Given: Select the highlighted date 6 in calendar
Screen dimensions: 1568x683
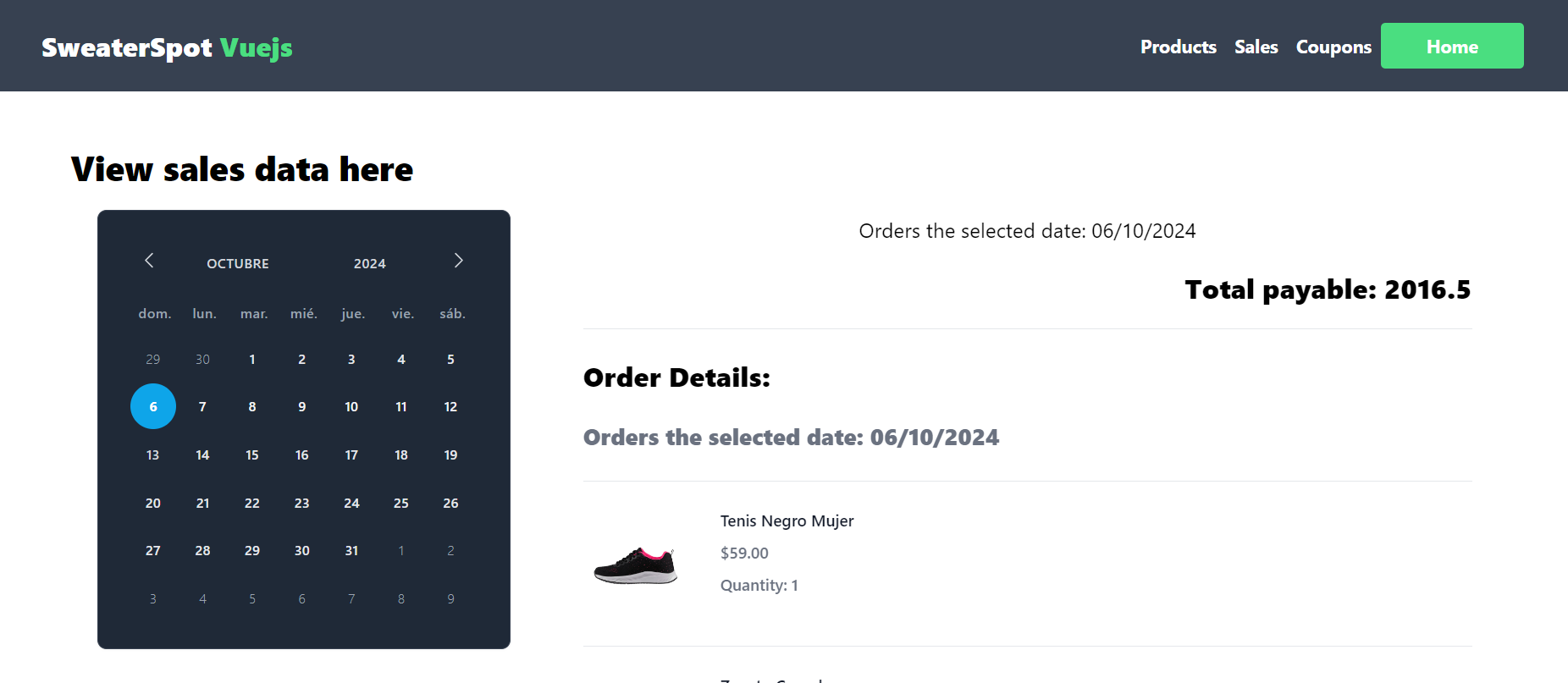Looking at the screenshot, I should pos(153,407).
